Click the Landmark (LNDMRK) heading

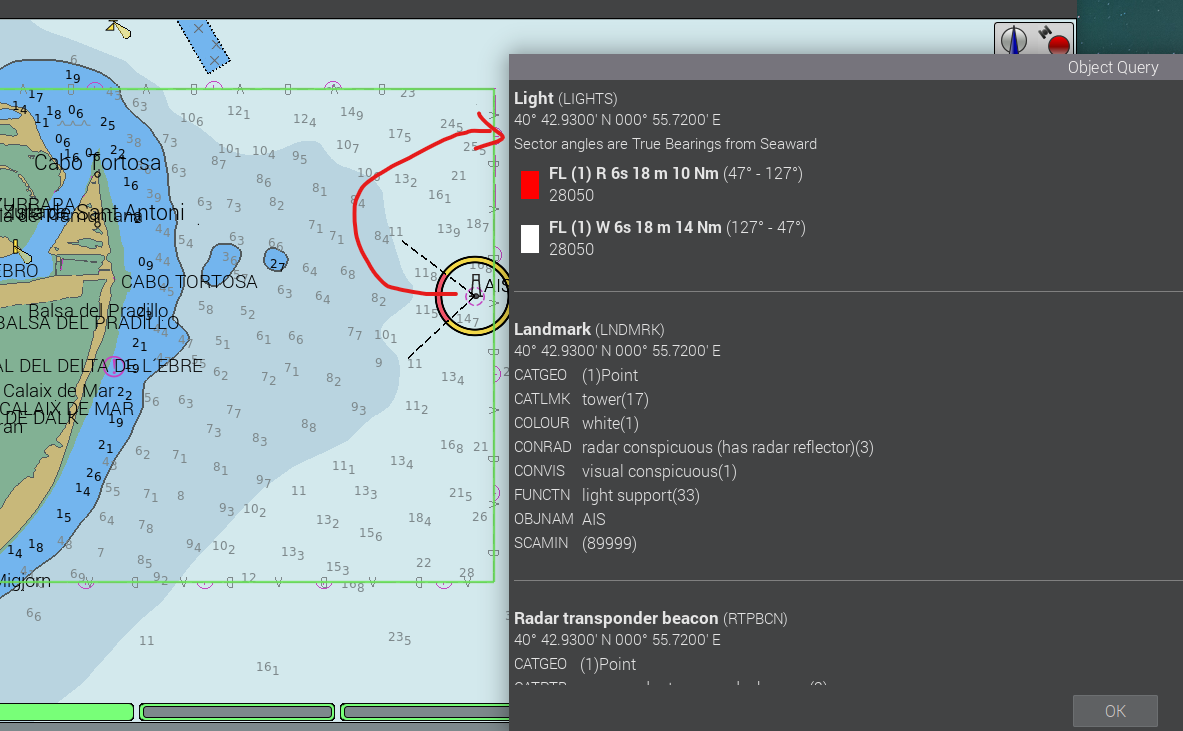pyautogui.click(x=589, y=330)
